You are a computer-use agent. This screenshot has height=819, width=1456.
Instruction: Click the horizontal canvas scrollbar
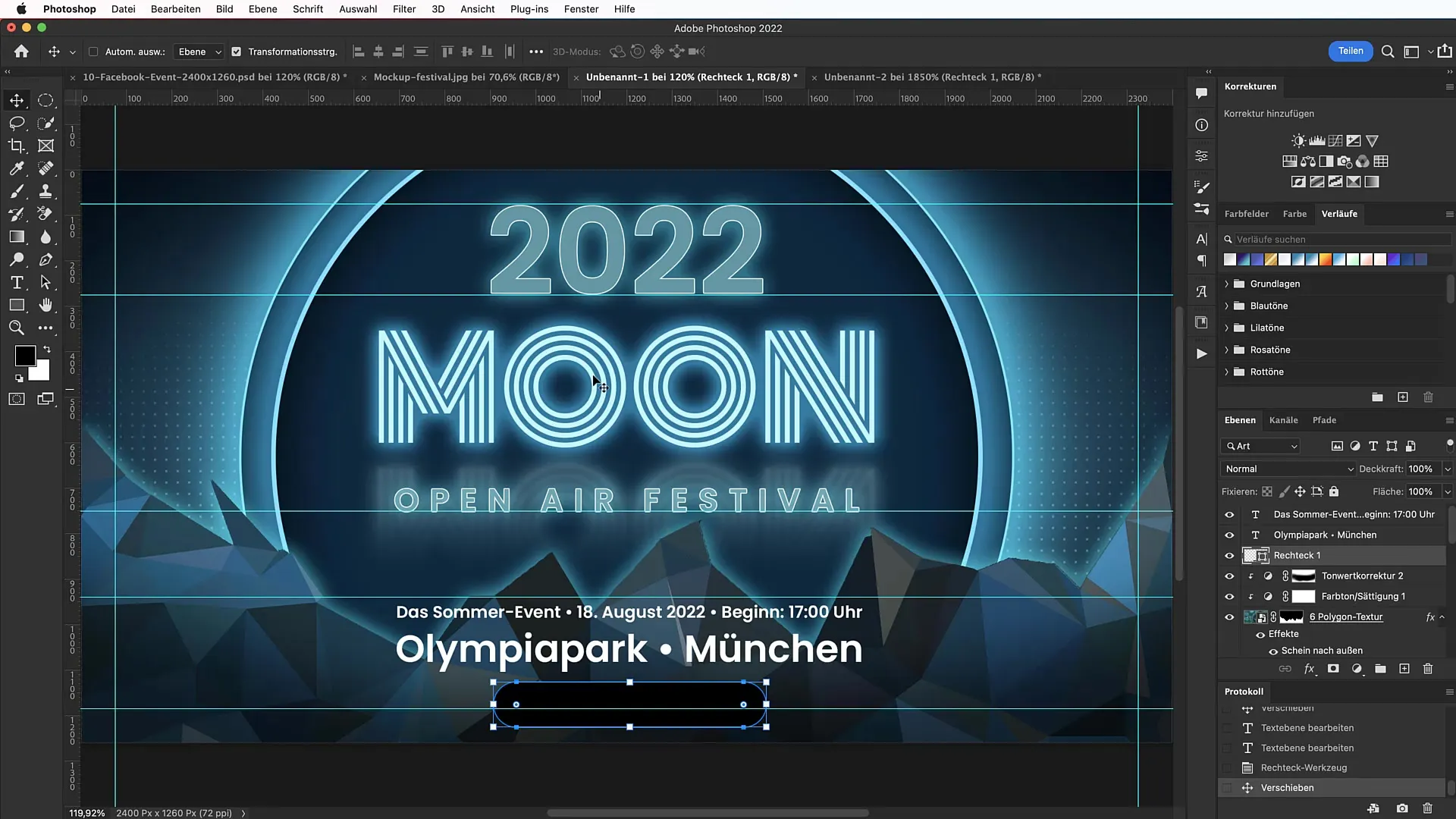click(x=708, y=813)
